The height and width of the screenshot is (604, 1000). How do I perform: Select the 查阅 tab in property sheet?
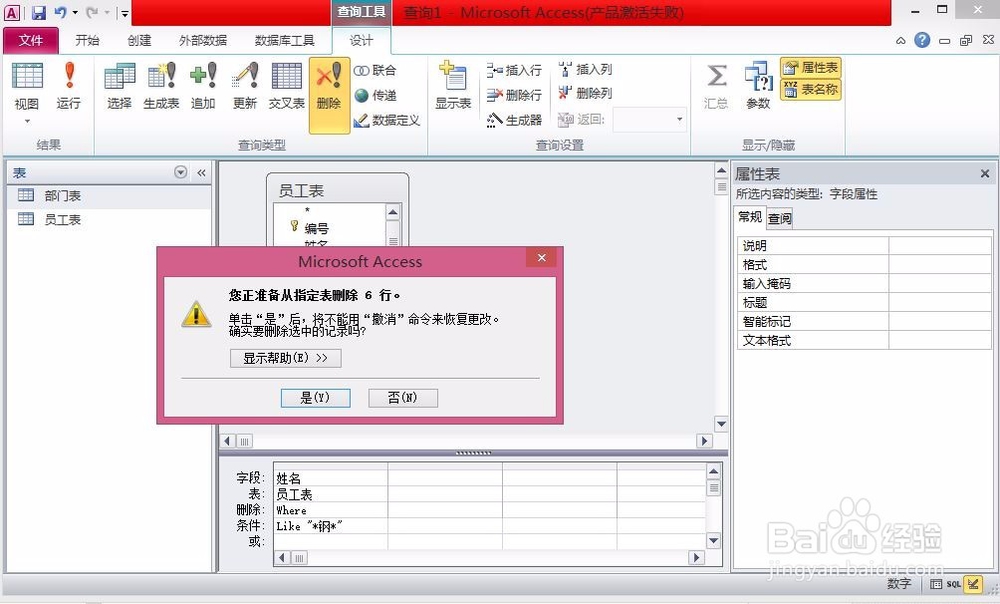click(779, 219)
